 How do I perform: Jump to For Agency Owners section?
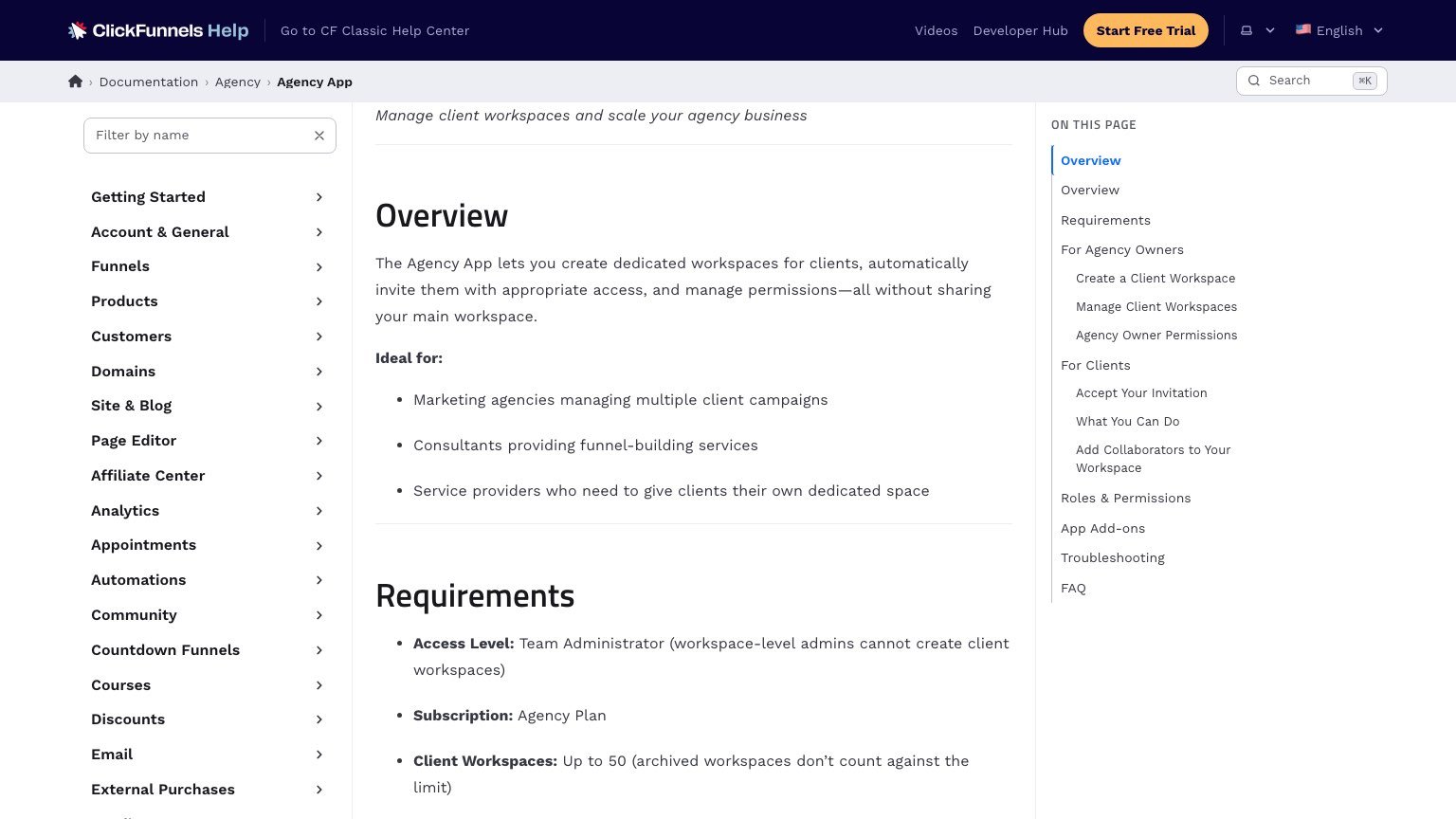tap(1122, 249)
